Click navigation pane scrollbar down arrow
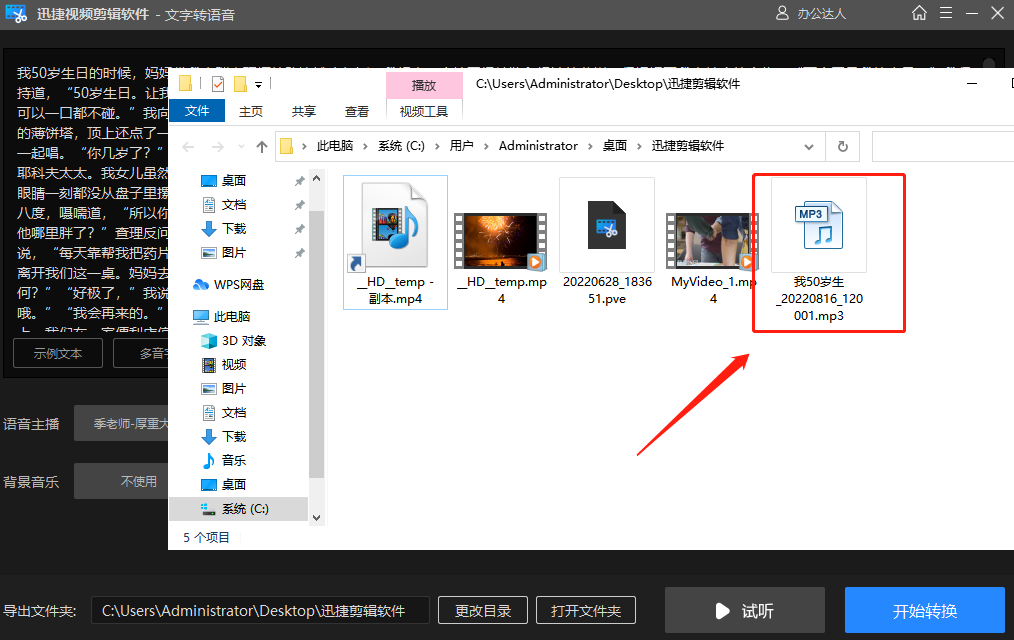Screen dimensions: 1014x640 (316, 517)
